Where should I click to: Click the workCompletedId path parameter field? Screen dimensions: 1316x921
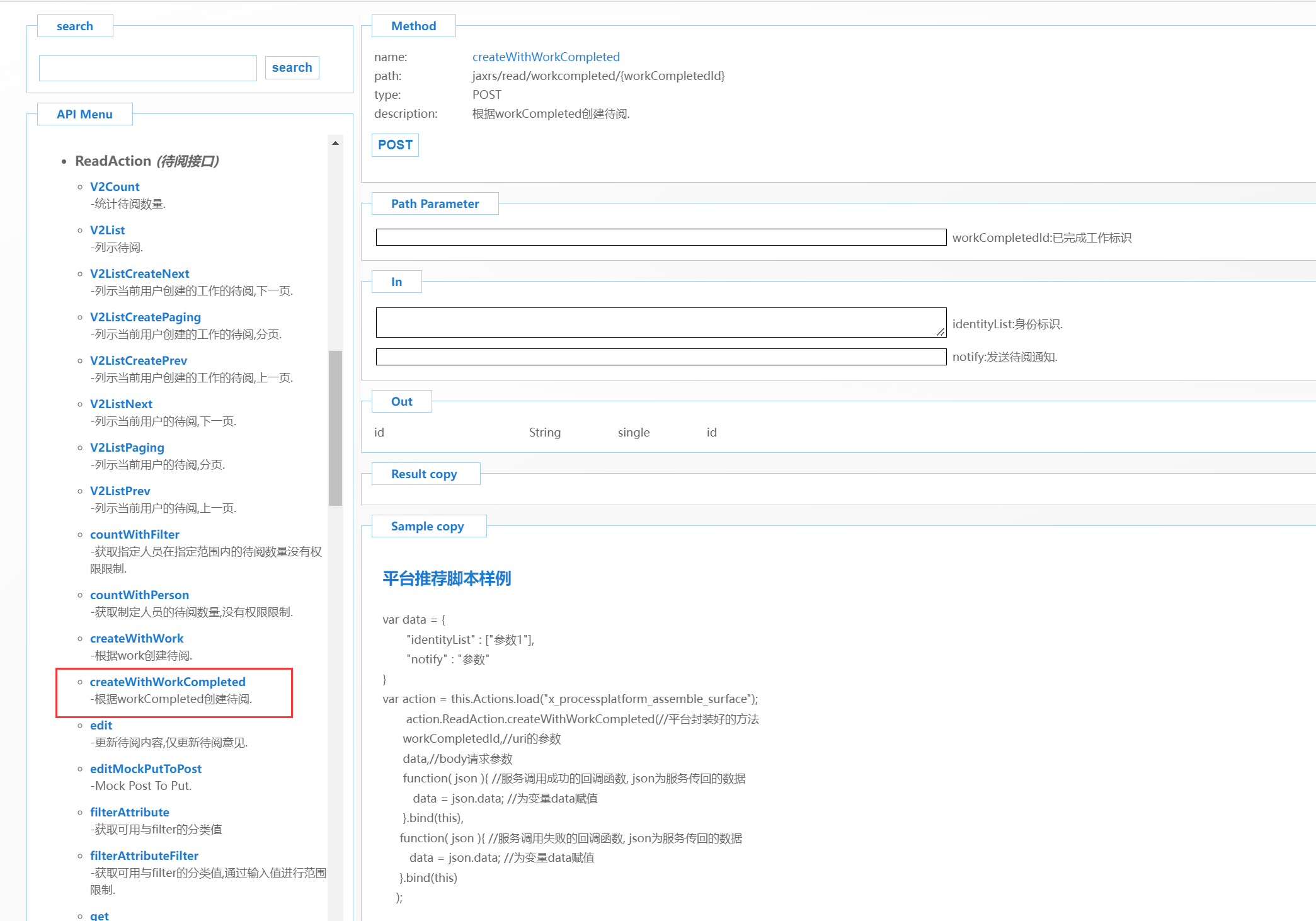(x=661, y=237)
